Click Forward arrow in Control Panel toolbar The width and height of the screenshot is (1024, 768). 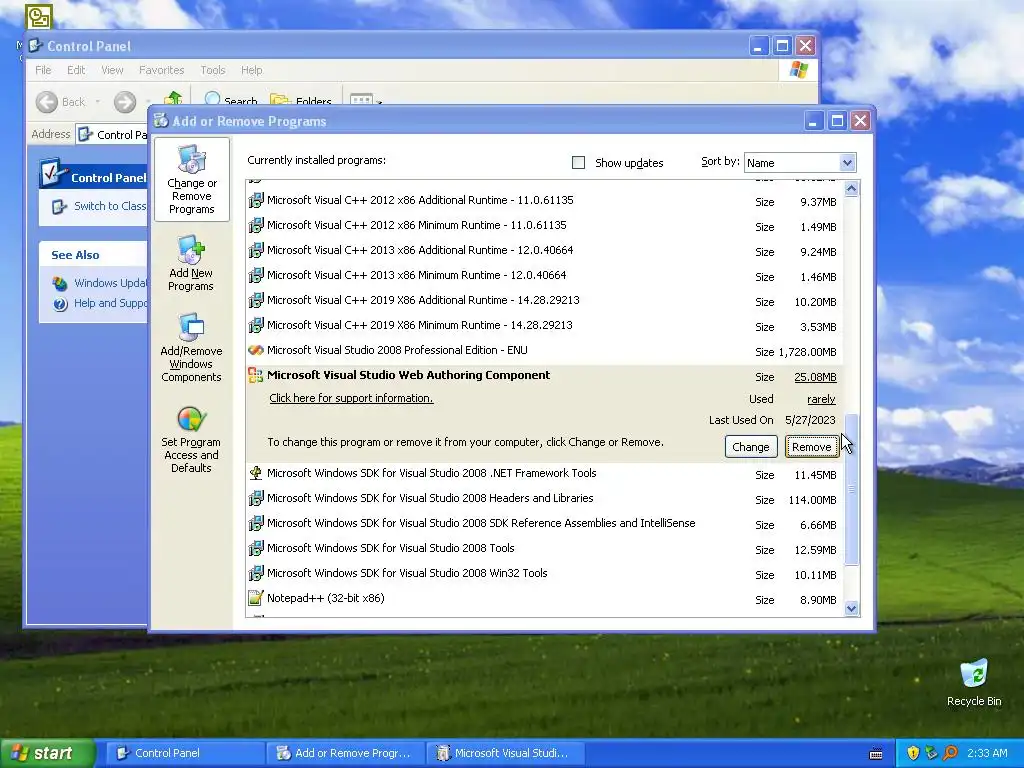click(x=125, y=102)
